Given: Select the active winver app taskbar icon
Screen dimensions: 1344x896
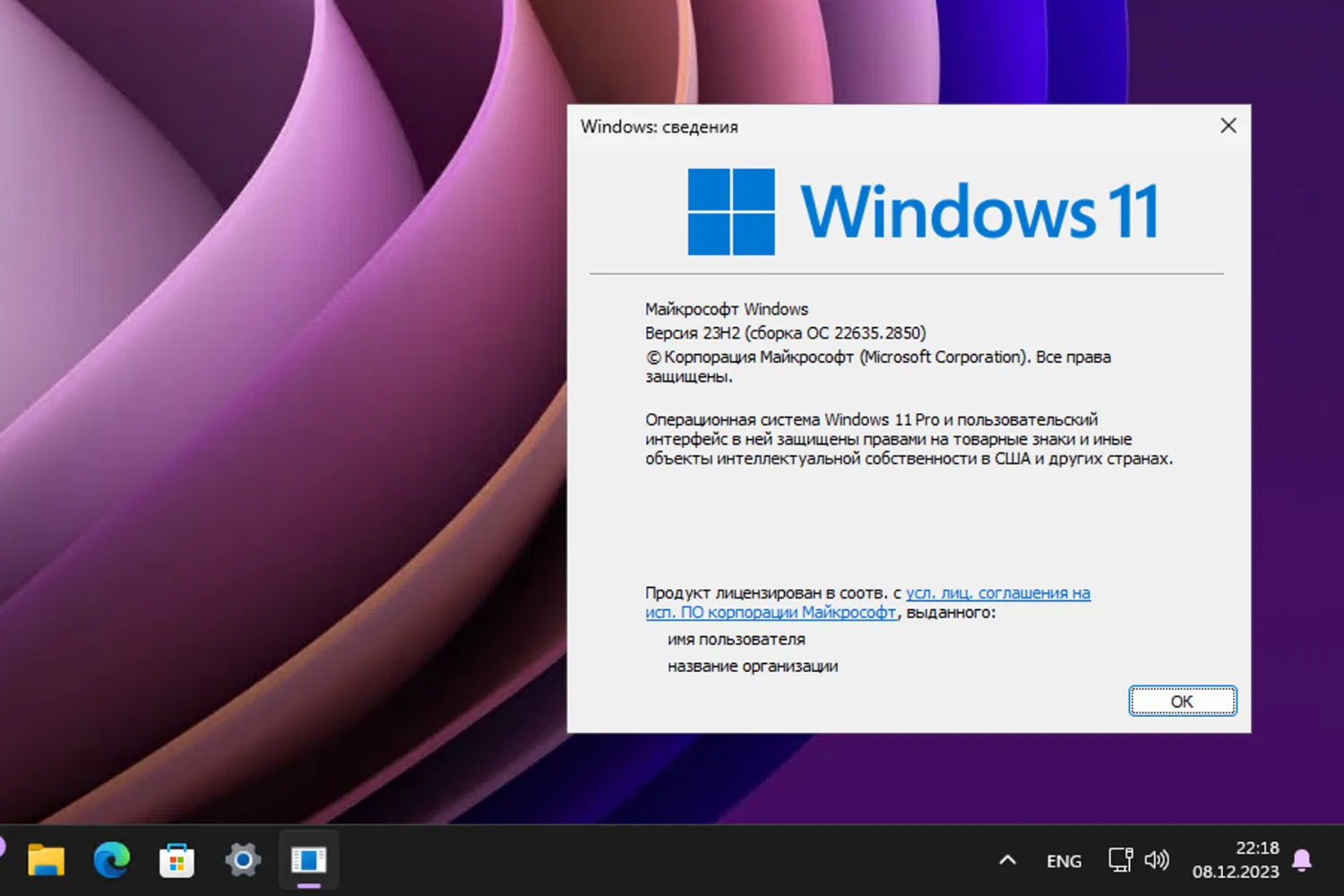Looking at the screenshot, I should point(307,859).
